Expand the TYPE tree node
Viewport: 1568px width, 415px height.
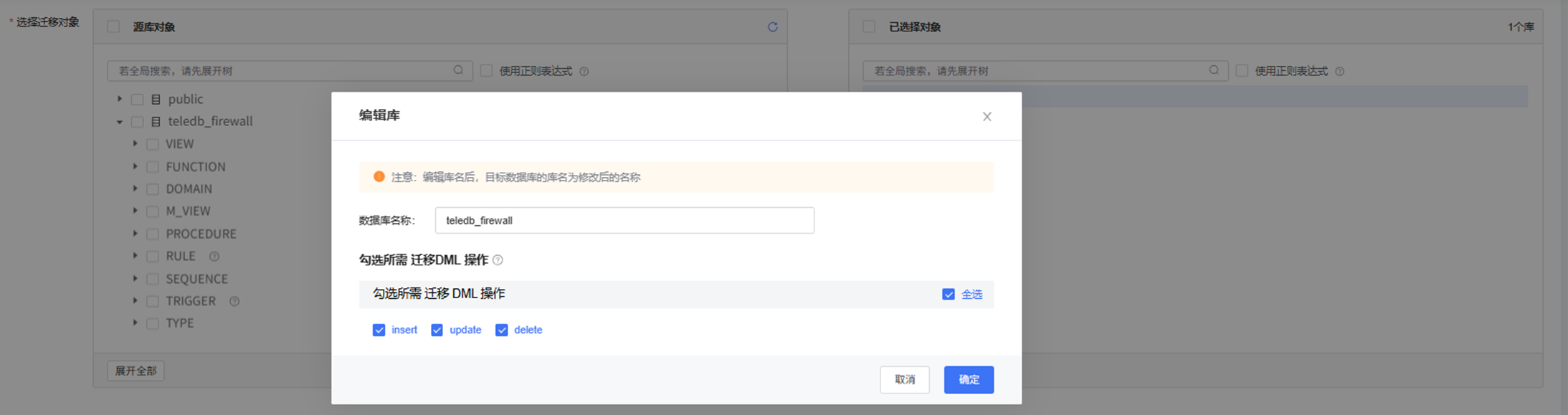[x=135, y=323]
